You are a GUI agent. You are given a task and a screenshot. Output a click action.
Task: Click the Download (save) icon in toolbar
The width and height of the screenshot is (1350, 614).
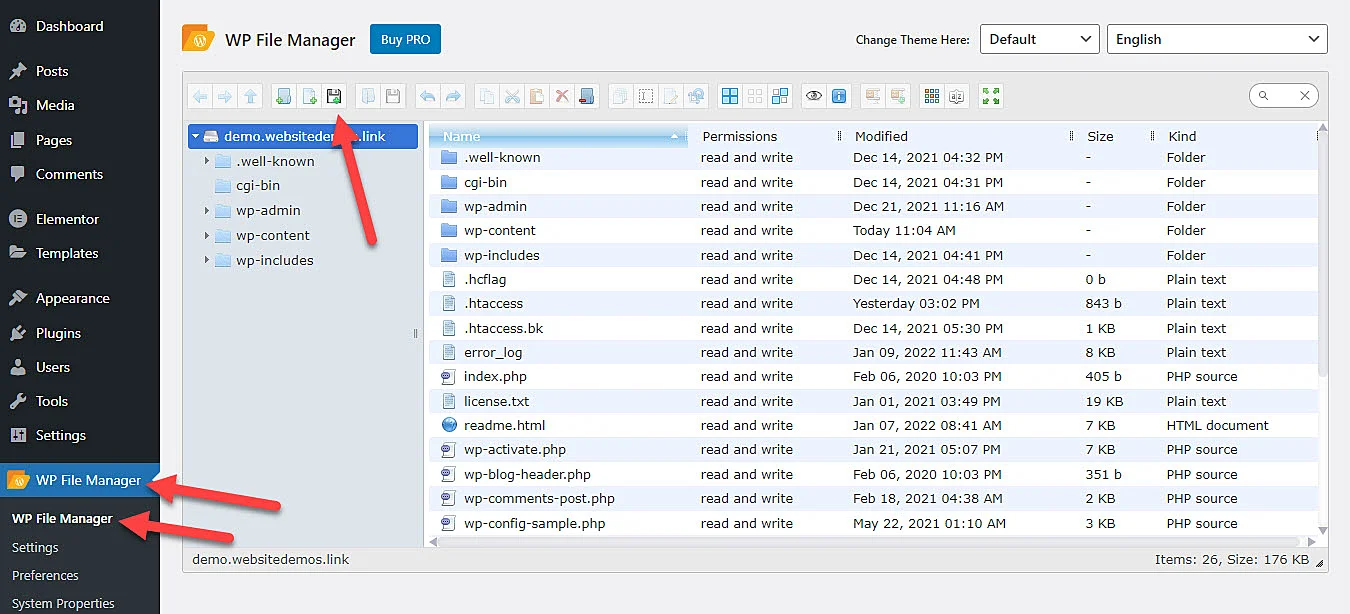(393, 96)
